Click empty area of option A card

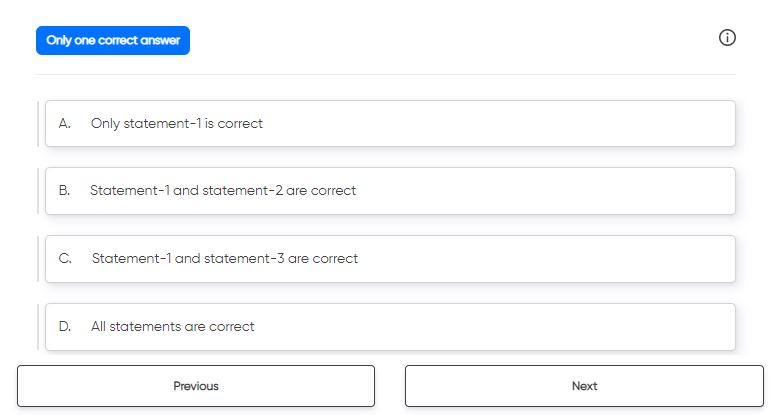coord(497,123)
